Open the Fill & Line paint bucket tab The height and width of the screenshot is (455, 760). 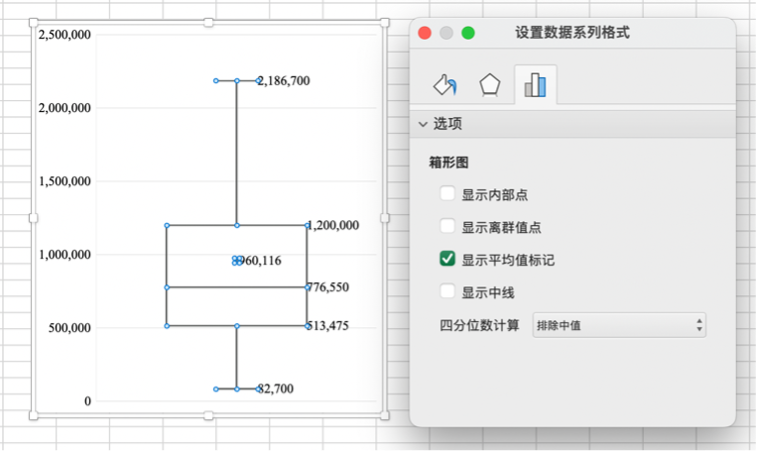pos(445,86)
